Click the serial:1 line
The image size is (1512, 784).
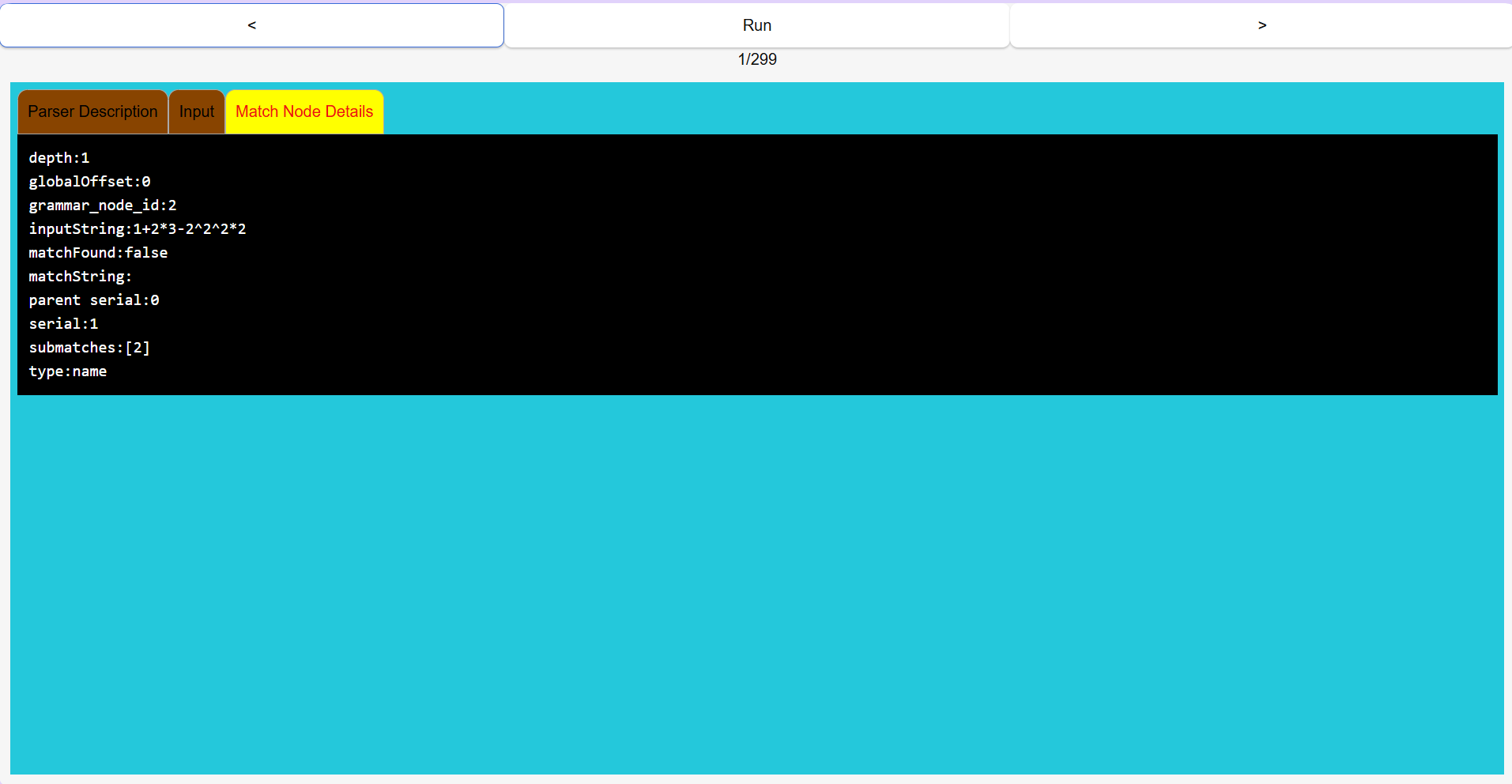[64, 323]
